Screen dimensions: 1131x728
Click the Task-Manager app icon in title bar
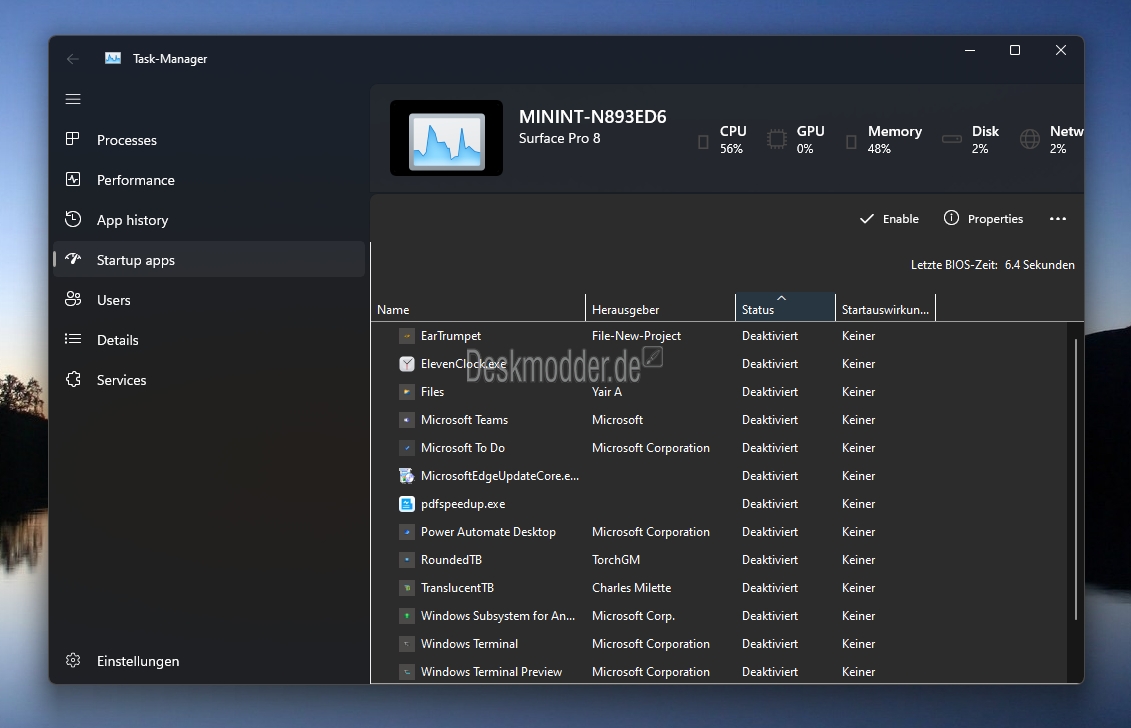pos(113,58)
